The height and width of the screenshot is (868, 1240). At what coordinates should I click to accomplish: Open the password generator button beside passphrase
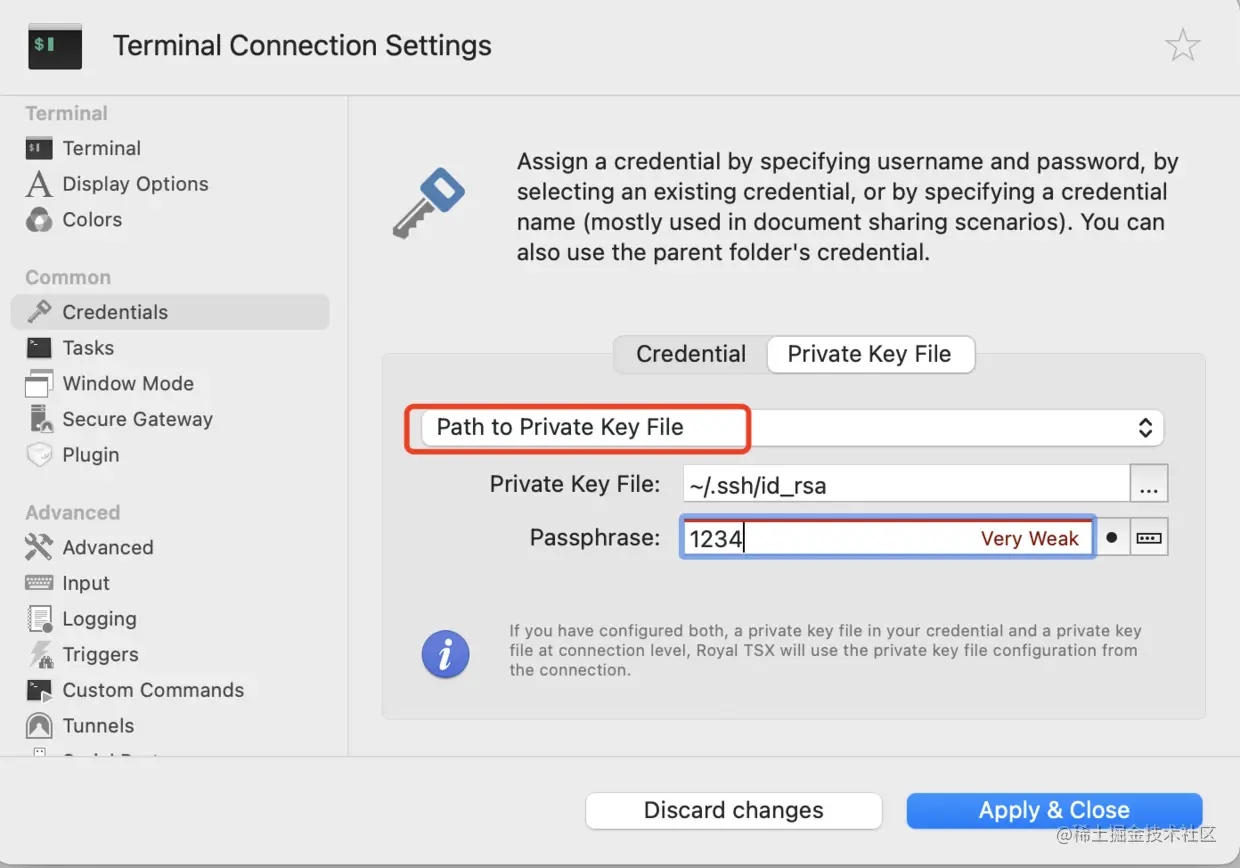coord(1149,538)
